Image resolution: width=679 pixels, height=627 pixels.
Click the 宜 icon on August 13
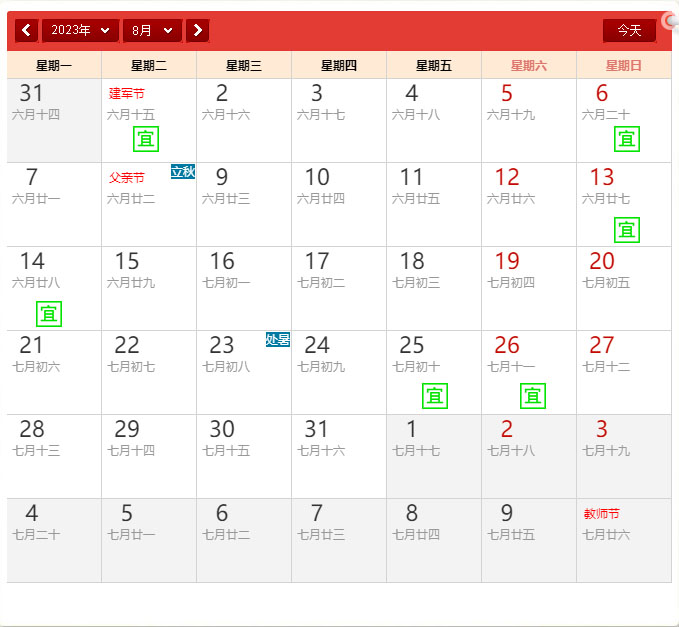(627, 230)
